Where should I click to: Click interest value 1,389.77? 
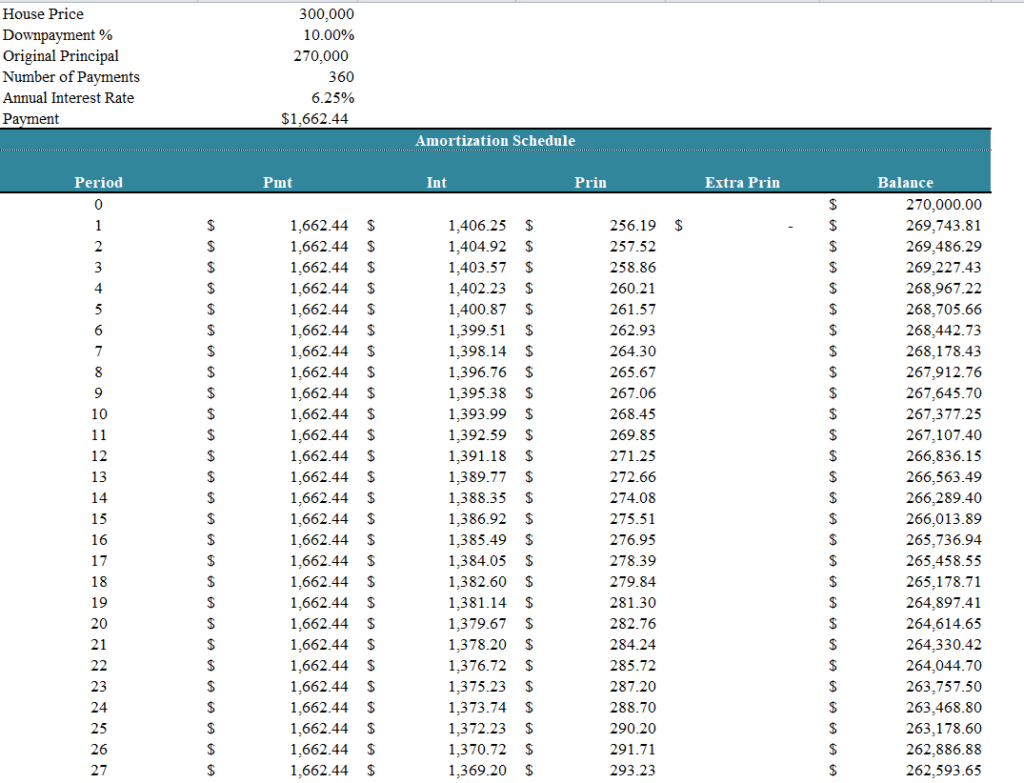(477, 477)
